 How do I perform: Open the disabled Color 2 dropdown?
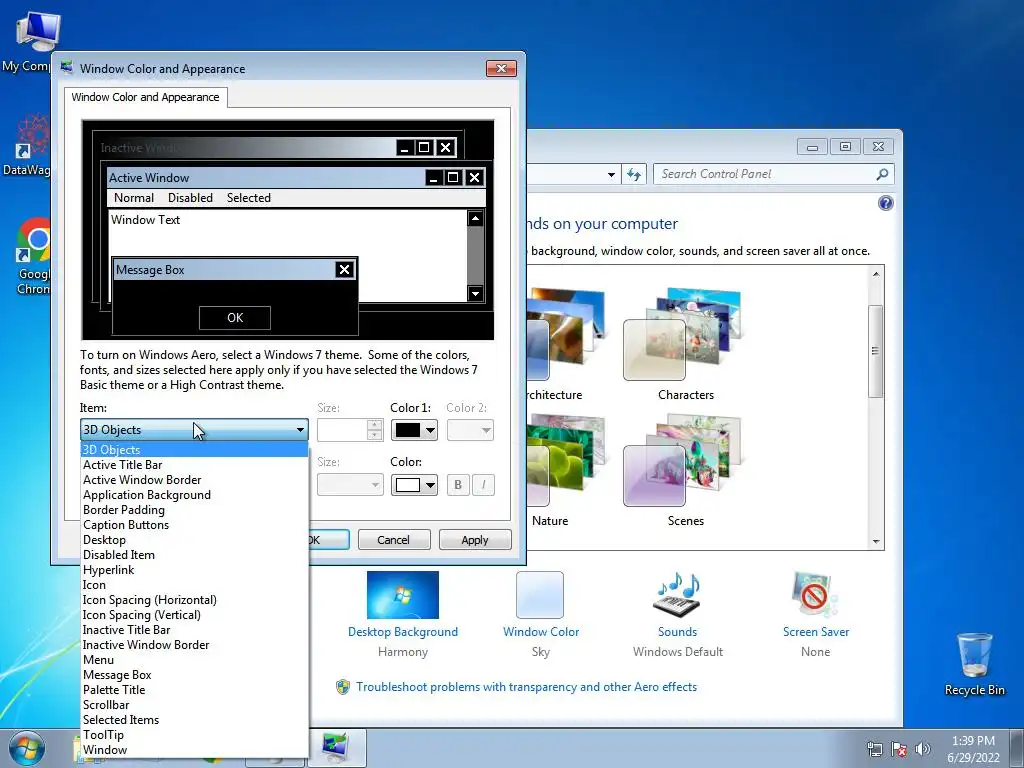click(470, 430)
